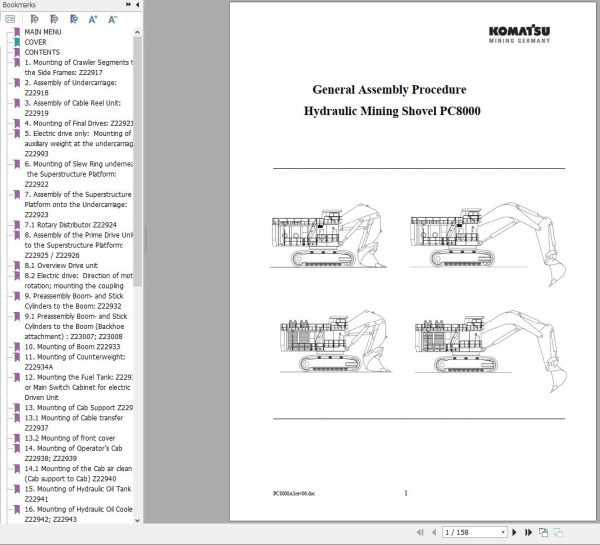This screenshot has width=600, height=545.
Task: Click bookmark icon of 13.2 Mounting of front cover
Action: point(17,438)
